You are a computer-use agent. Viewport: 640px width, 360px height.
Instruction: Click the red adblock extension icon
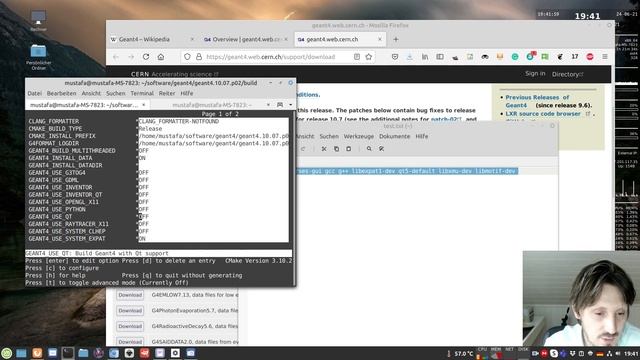tap(590, 57)
